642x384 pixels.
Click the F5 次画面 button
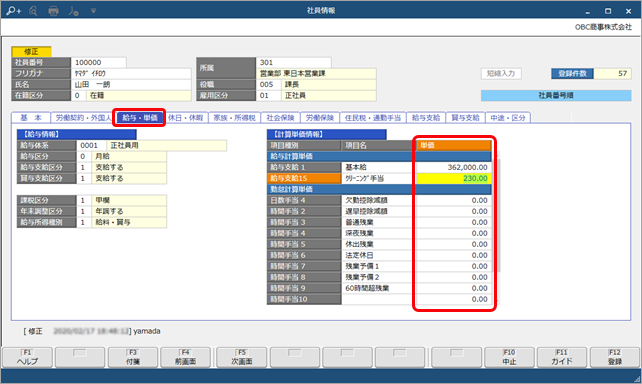[242, 357]
